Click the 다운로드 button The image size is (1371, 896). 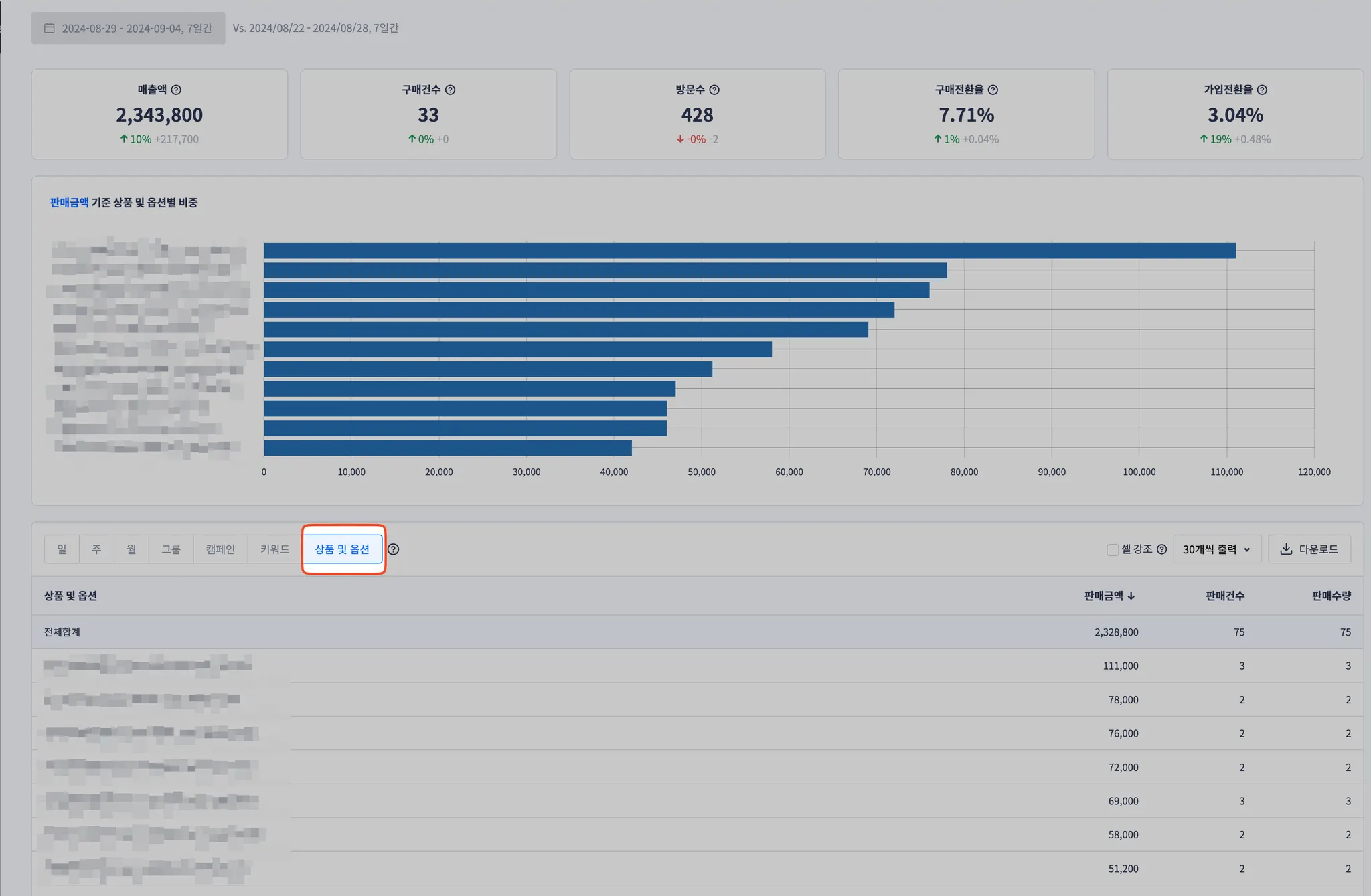[x=1309, y=549]
